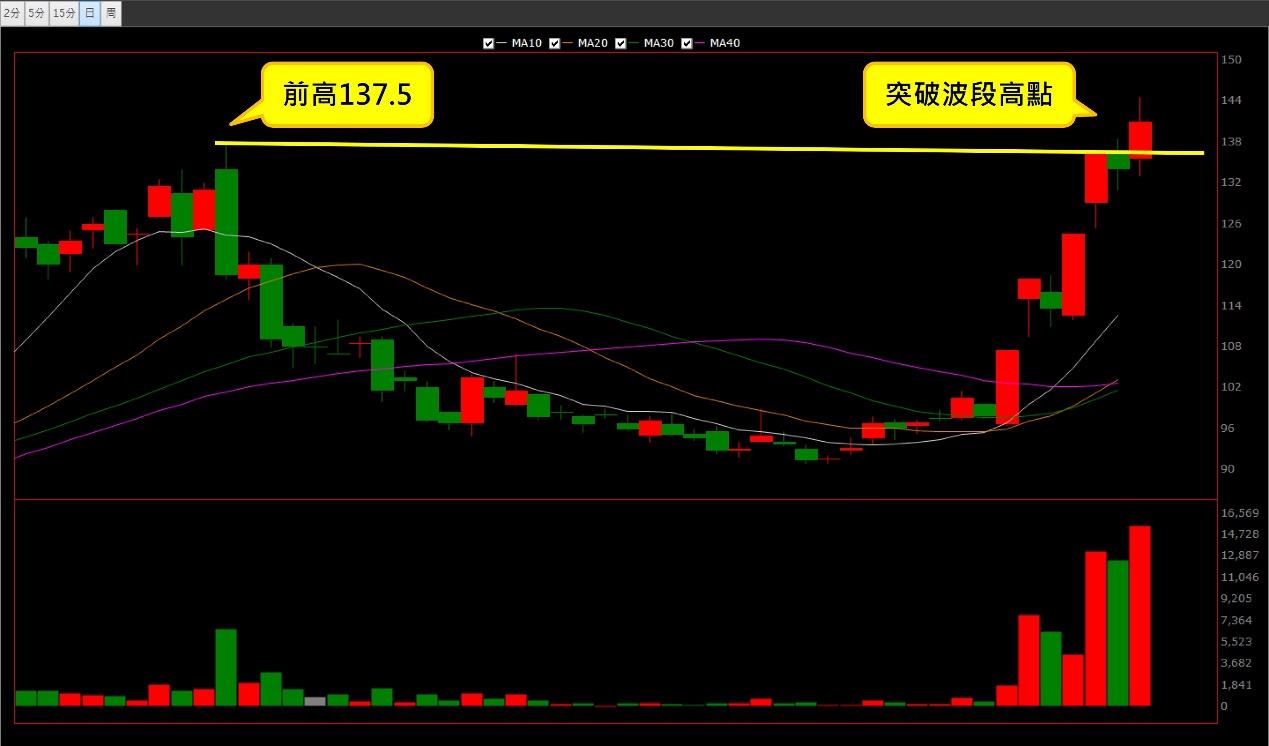The height and width of the screenshot is (746, 1269).
Task: Click the 120 price axis label
Action: click(1231, 265)
